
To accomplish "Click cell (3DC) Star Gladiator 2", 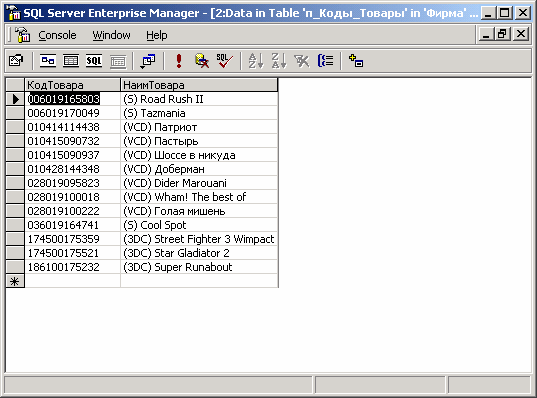I will coord(199,253).
